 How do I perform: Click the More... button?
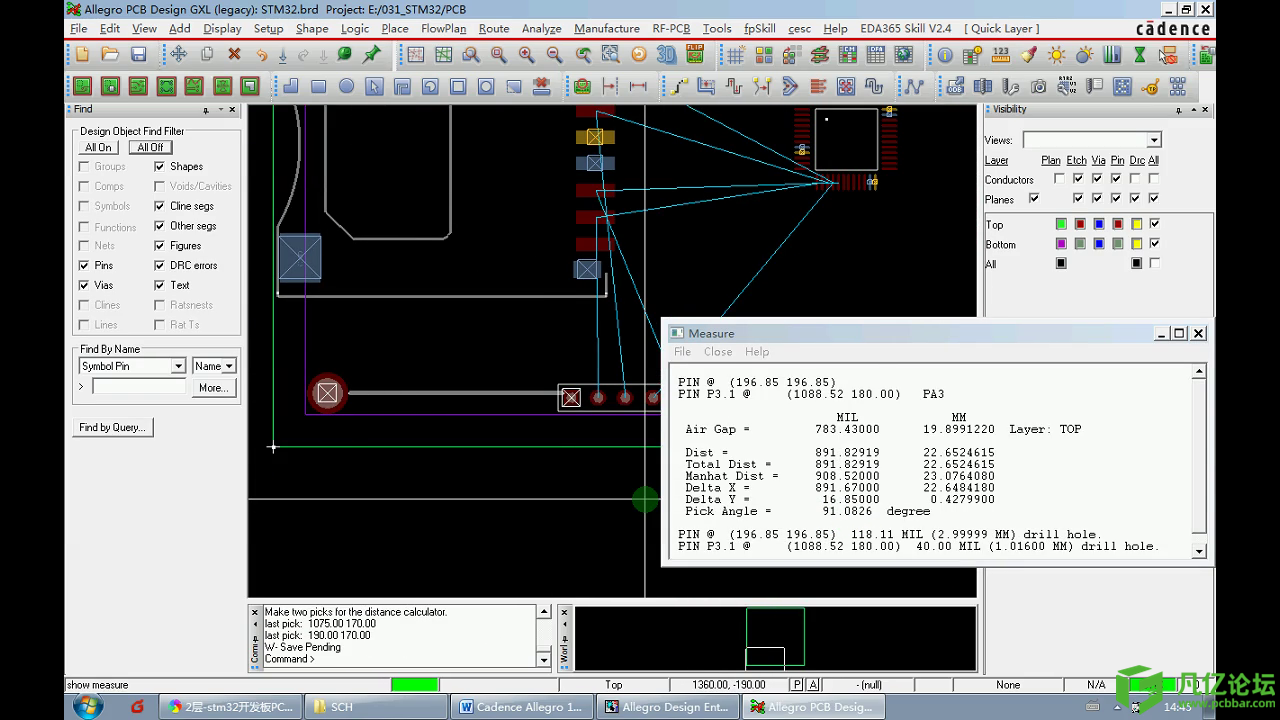click(213, 387)
